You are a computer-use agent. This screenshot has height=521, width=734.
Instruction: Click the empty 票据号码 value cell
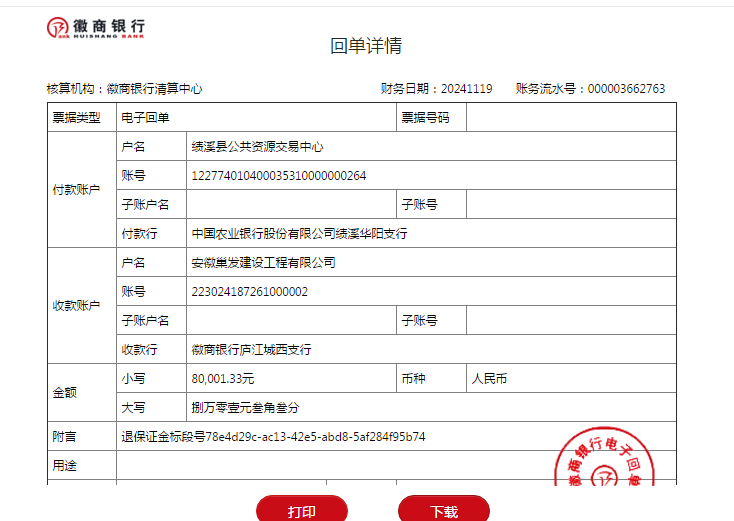[x=570, y=118]
